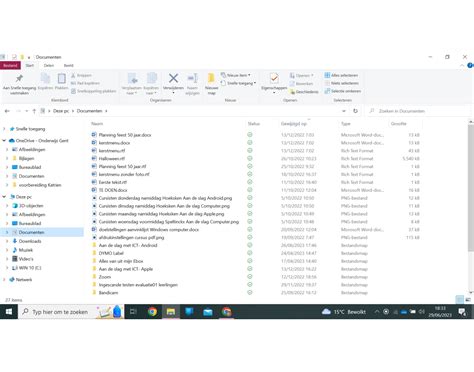Screen dimensions: 474x372
Task: Choose Snelkoppeling plakken in the ribbon
Action: pos(93,91)
